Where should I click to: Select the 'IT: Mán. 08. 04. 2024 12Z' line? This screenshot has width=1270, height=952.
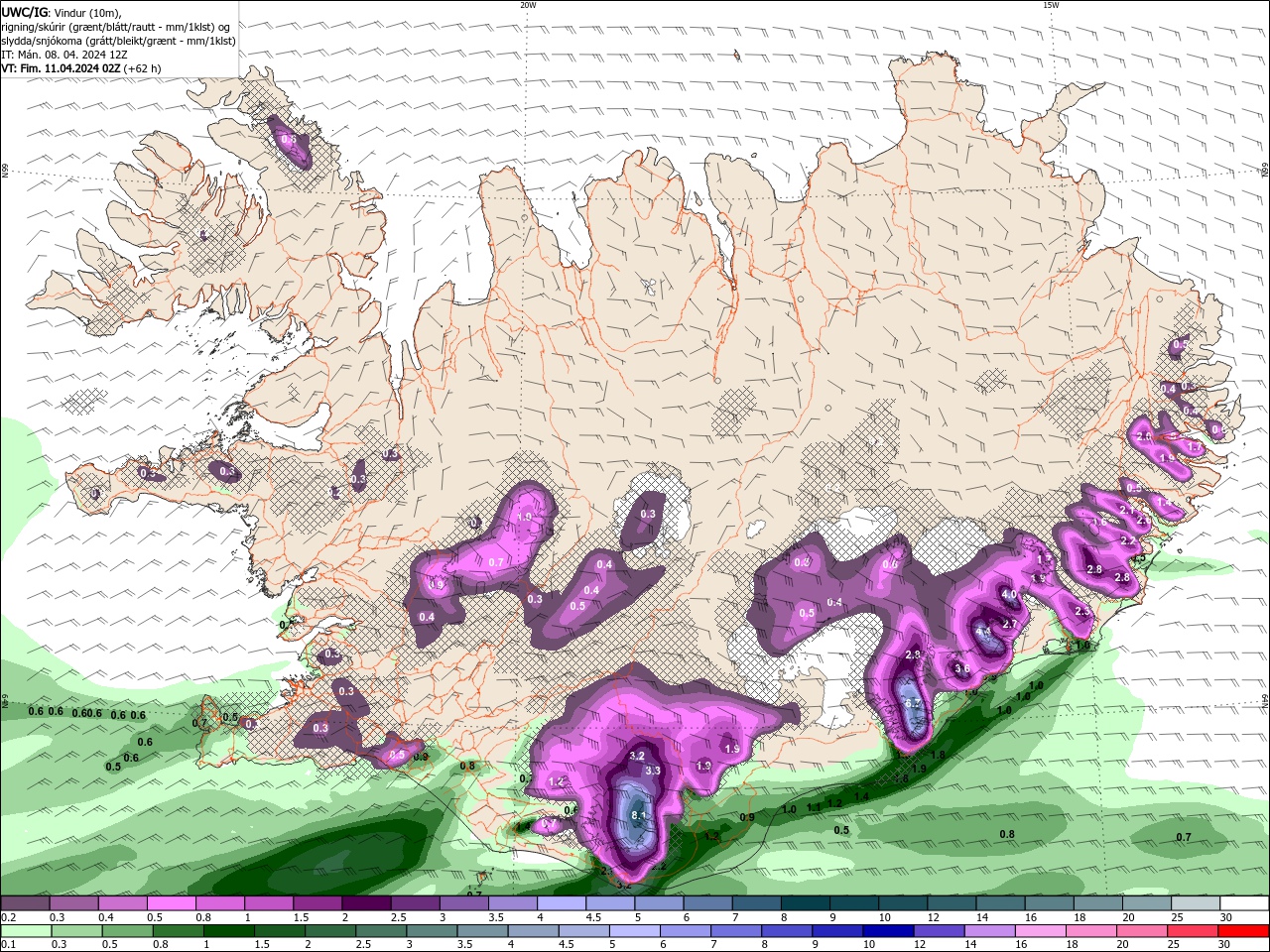tap(64, 55)
